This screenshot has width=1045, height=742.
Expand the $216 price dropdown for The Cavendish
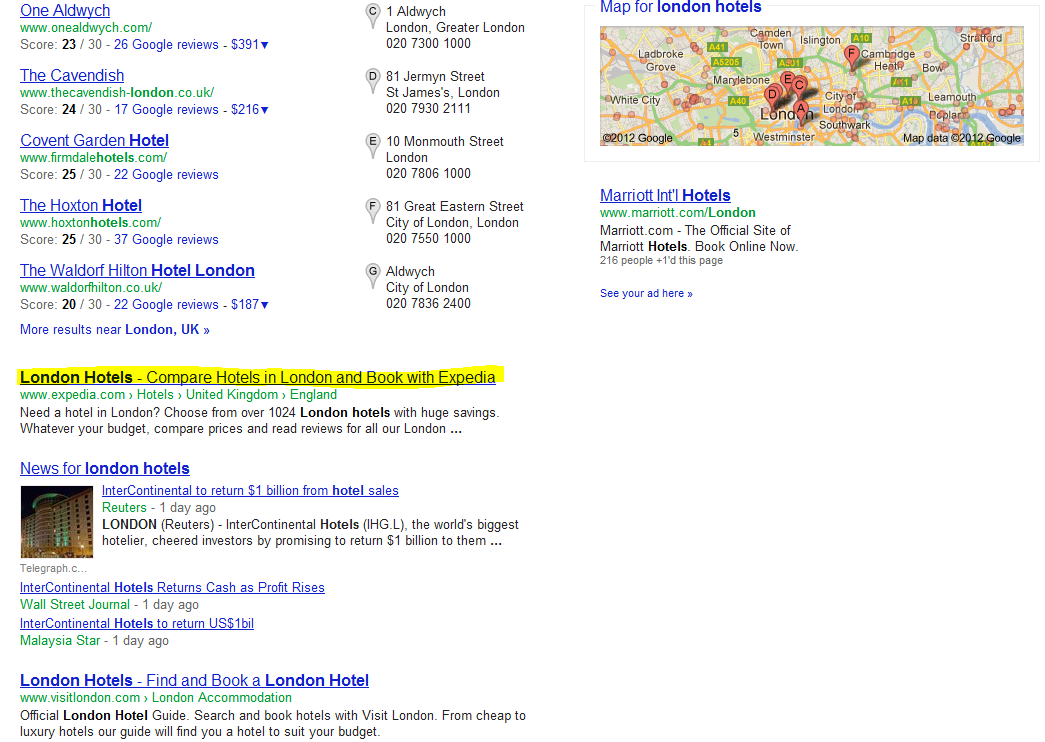pyautogui.click(x=250, y=109)
